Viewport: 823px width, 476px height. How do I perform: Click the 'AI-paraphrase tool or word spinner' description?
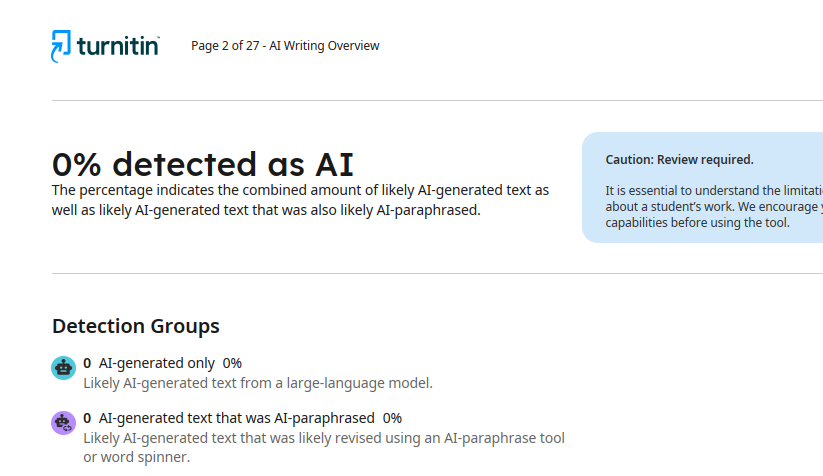point(324,447)
